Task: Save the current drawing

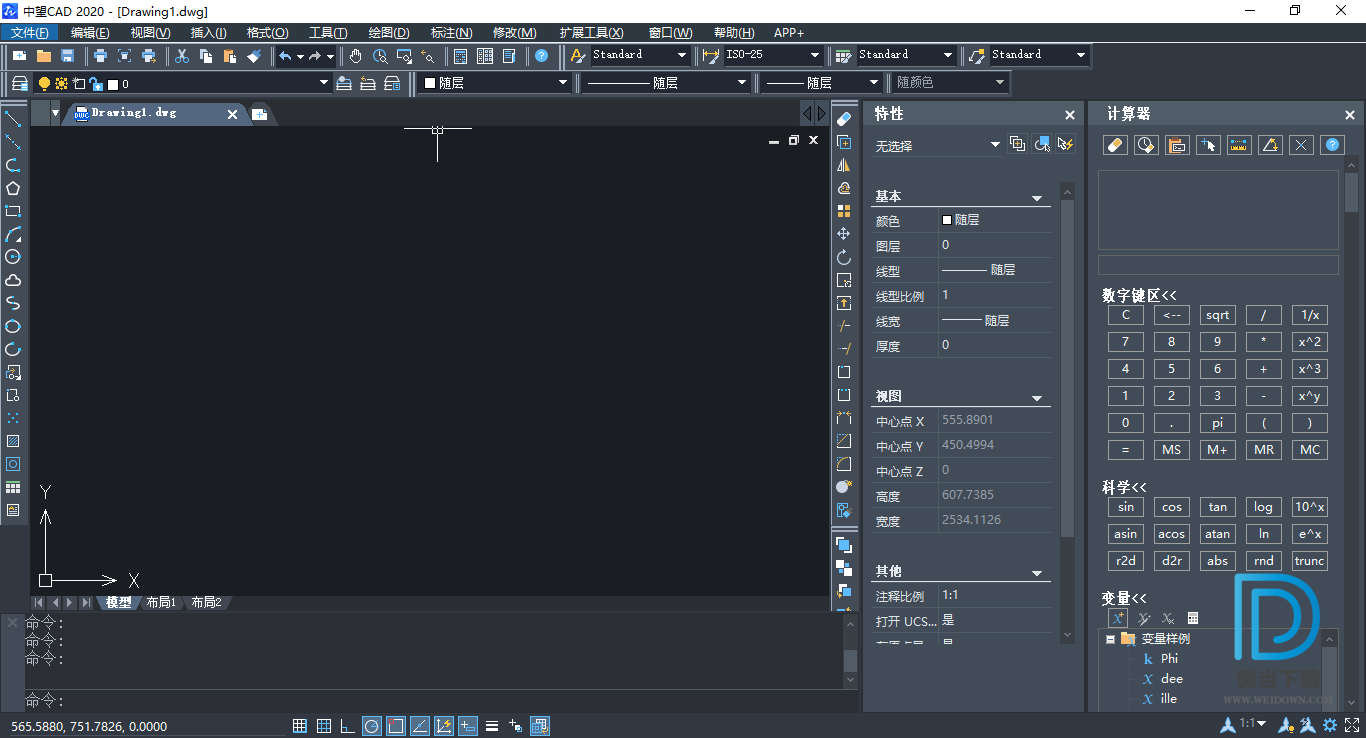Action: [68, 56]
